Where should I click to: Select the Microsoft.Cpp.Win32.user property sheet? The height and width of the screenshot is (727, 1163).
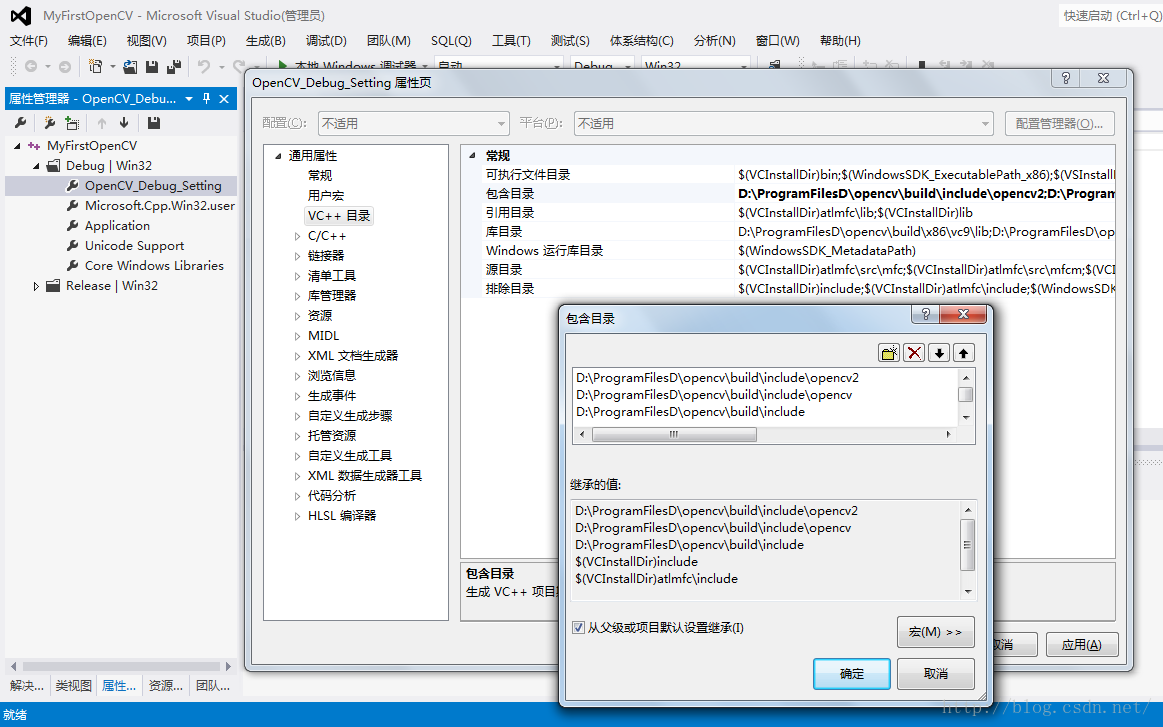(x=159, y=205)
